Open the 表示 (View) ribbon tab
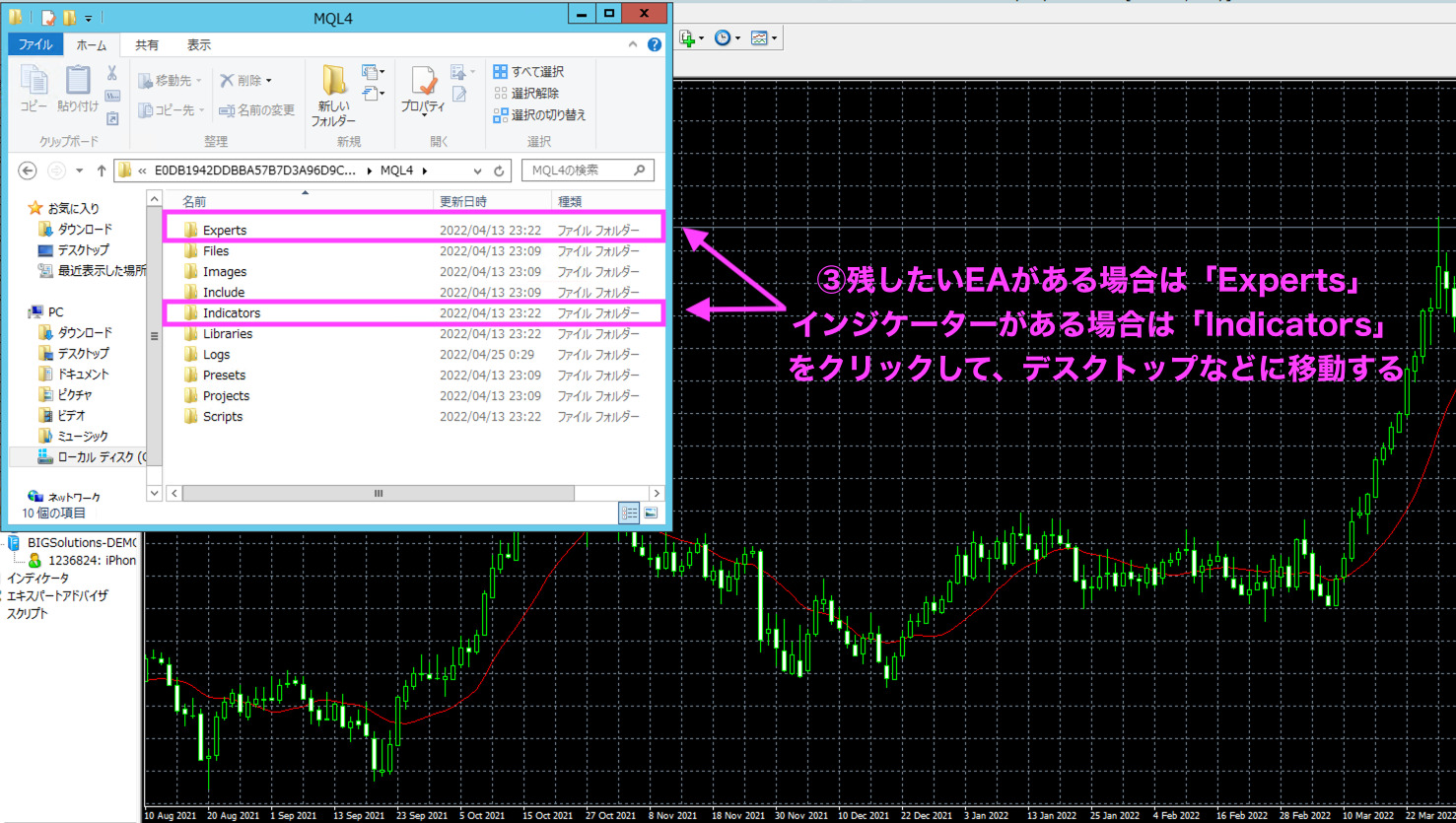The image size is (1456, 823). [199, 44]
